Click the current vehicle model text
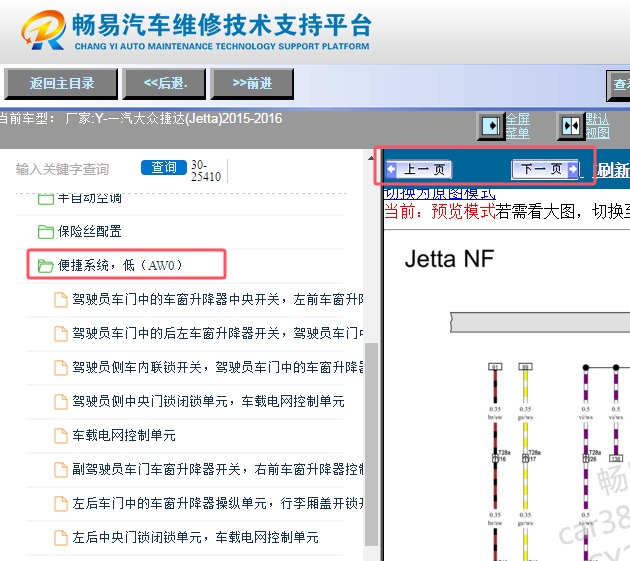 [x=141, y=119]
